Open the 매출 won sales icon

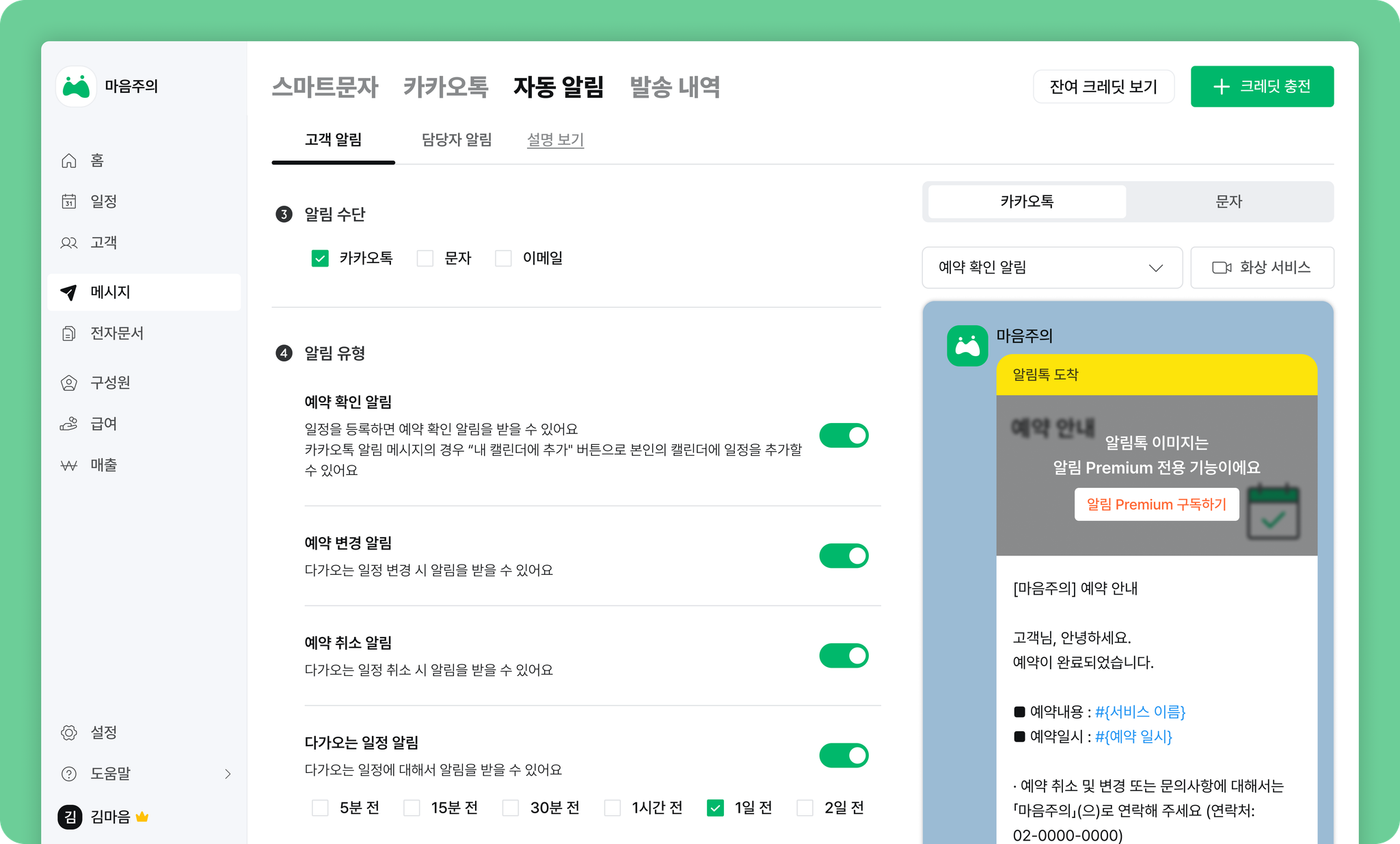coord(69,465)
